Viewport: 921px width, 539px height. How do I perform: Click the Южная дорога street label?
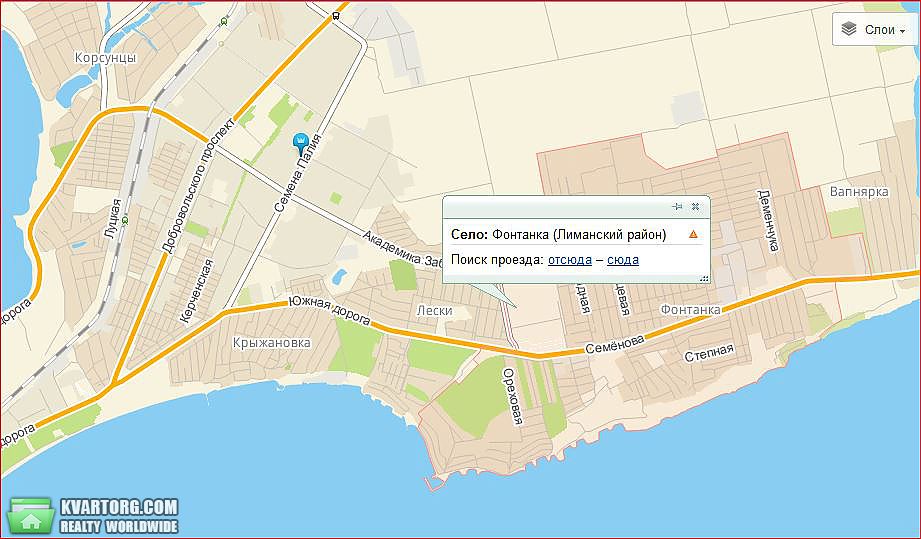[330, 311]
